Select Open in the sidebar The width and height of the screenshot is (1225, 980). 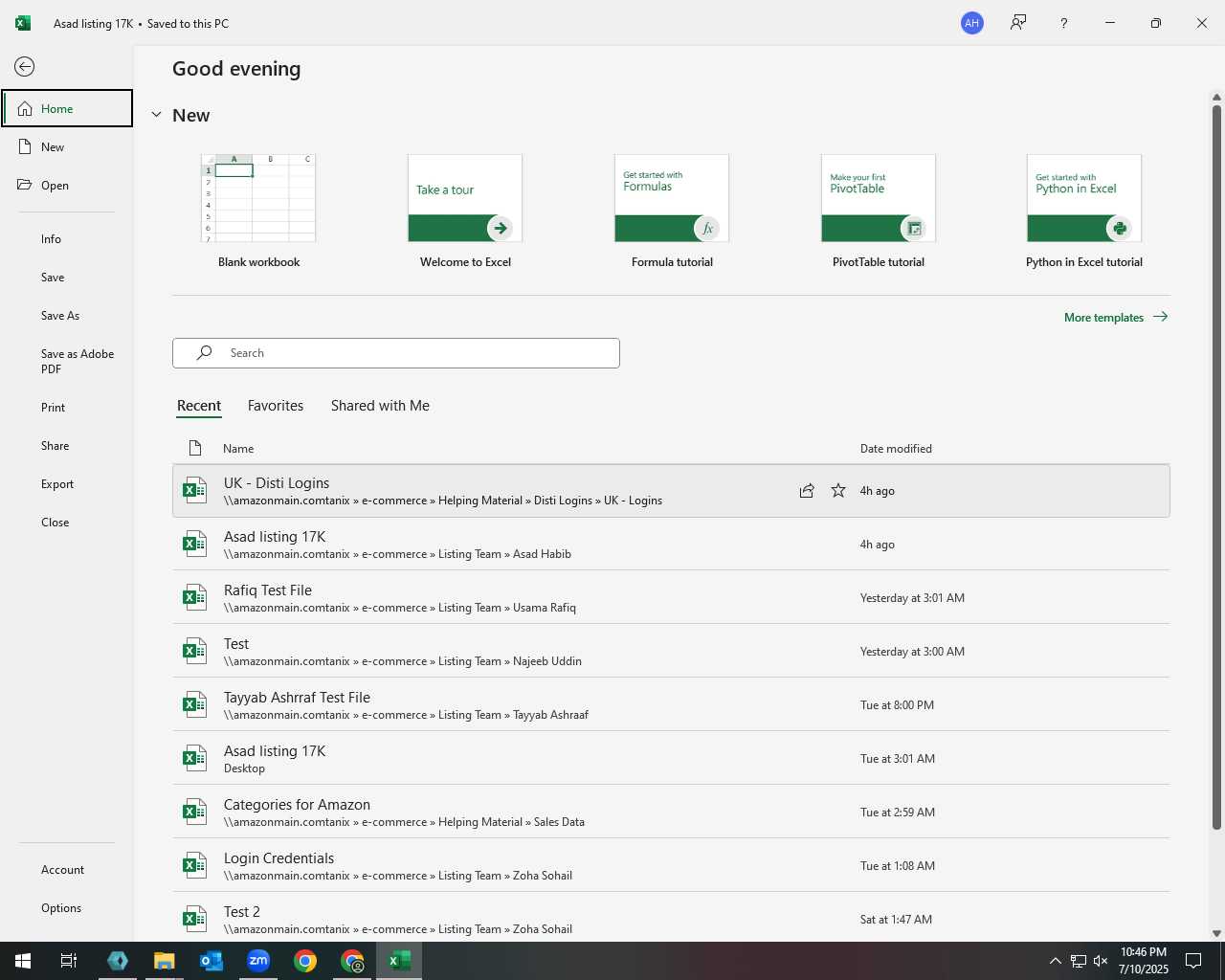coord(67,185)
